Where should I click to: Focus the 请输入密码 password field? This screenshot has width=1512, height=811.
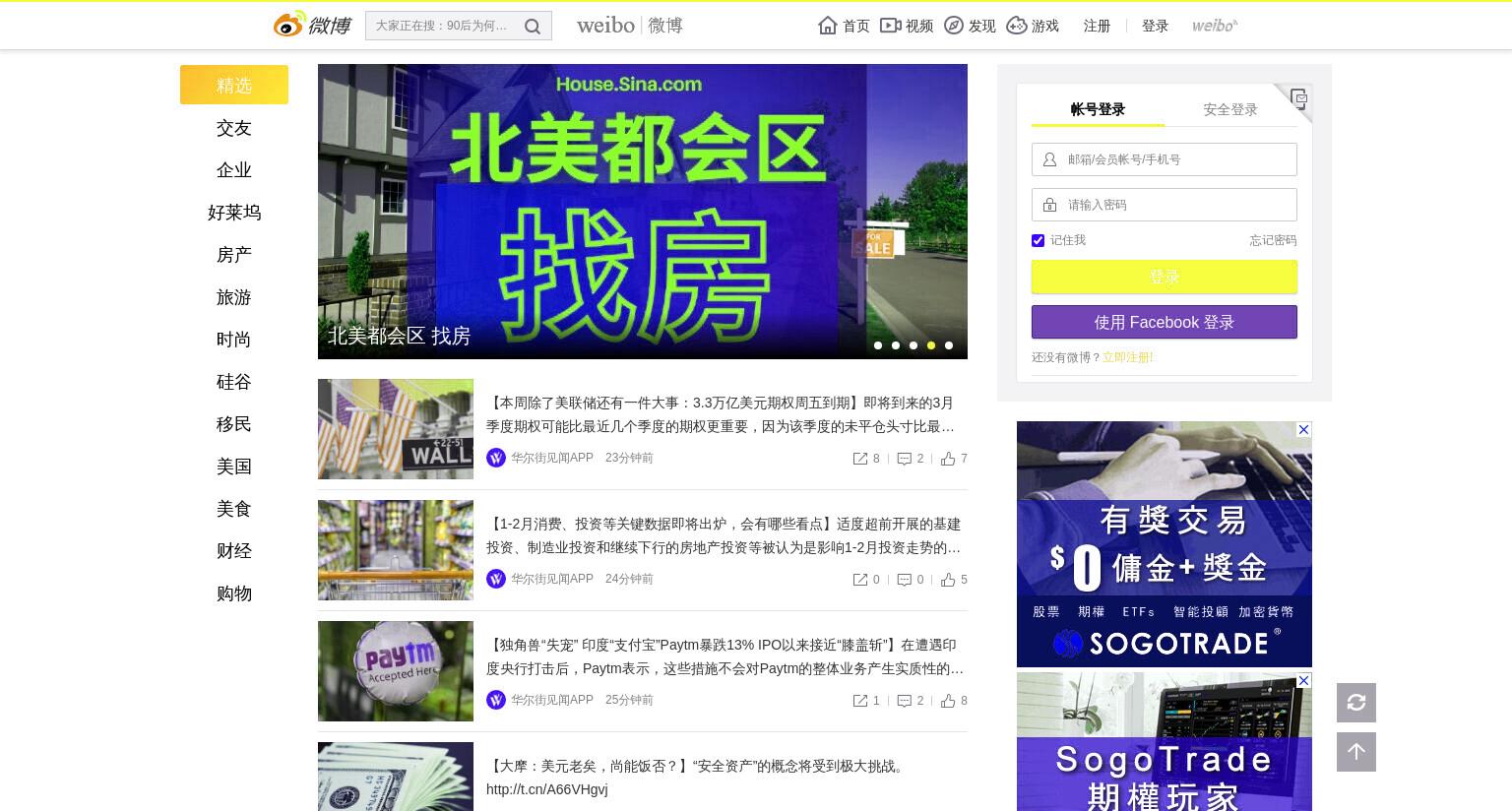pyautogui.click(x=1165, y=205)
